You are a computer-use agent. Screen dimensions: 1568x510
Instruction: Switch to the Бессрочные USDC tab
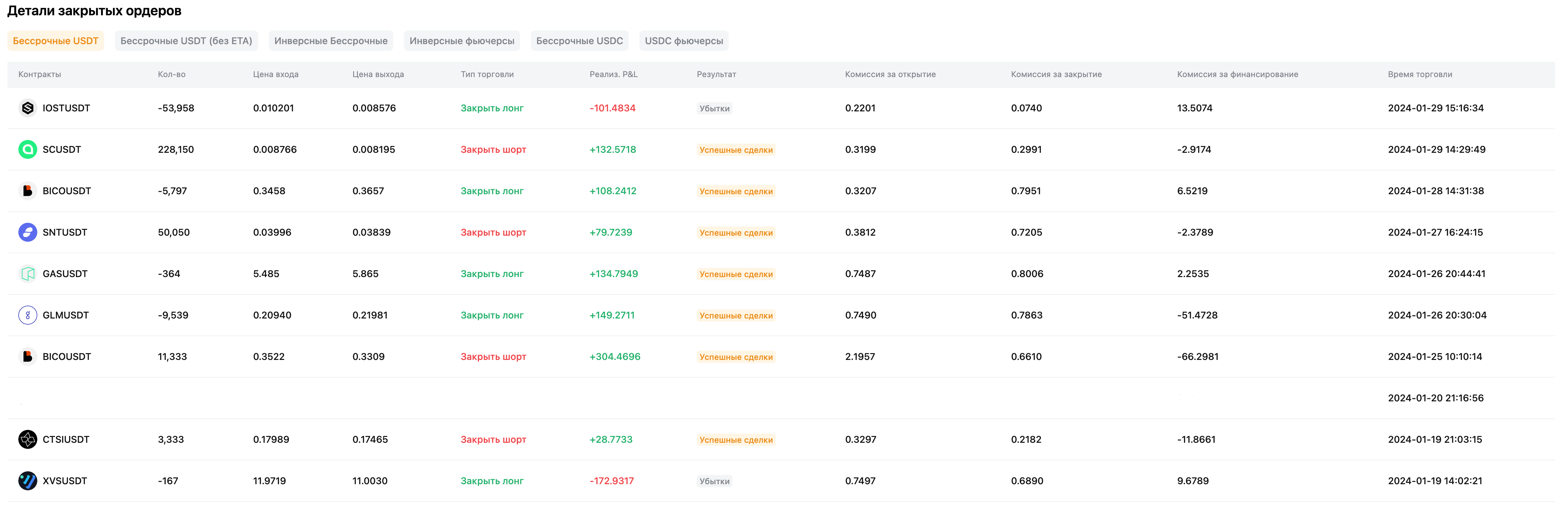pos(579,41)
